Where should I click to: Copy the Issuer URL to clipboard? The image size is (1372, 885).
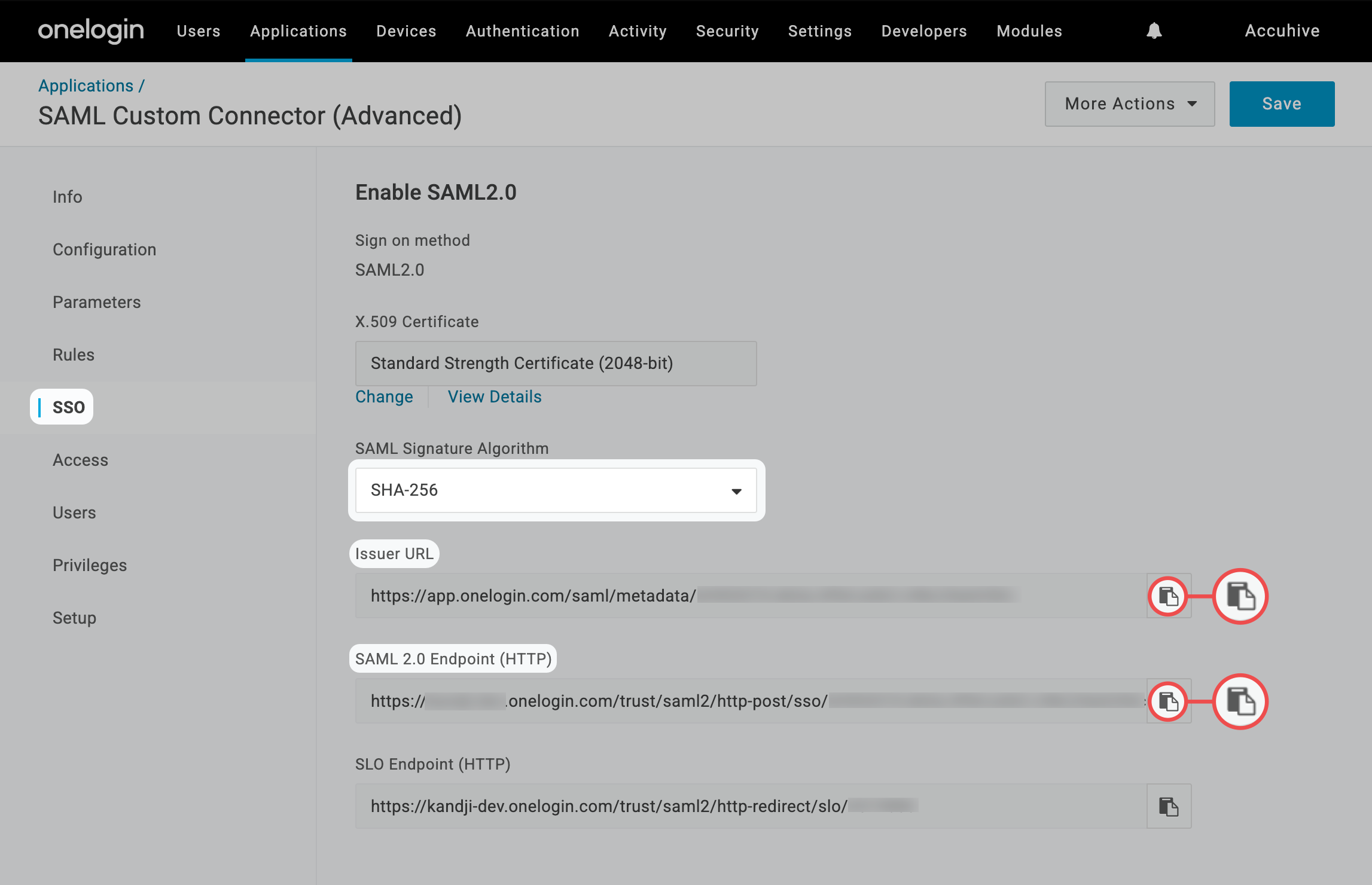point(1168,596)
